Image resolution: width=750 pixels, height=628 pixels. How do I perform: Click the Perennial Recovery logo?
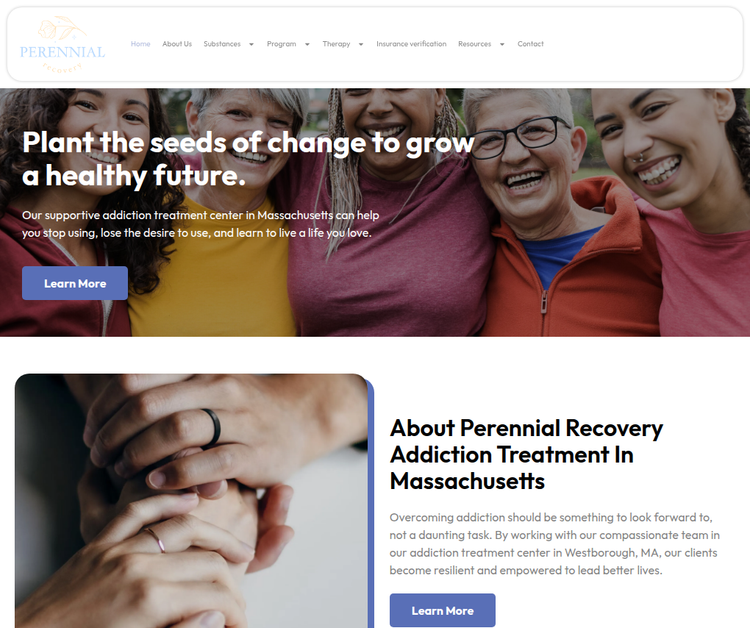(x=62, y=44)
